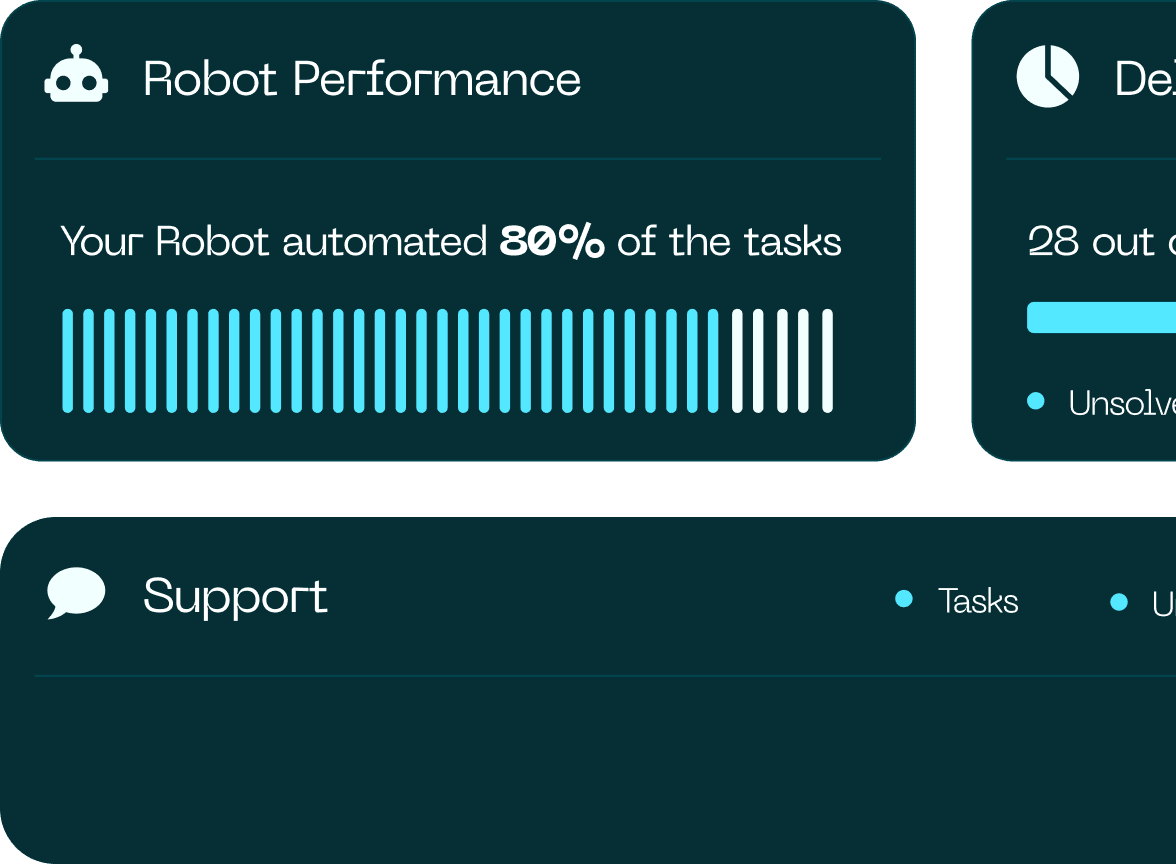Click the cut-off card title beside pie chart
Image resolution: width=1176 pixels, height=864 pixels.
[x=1145, y=79]
